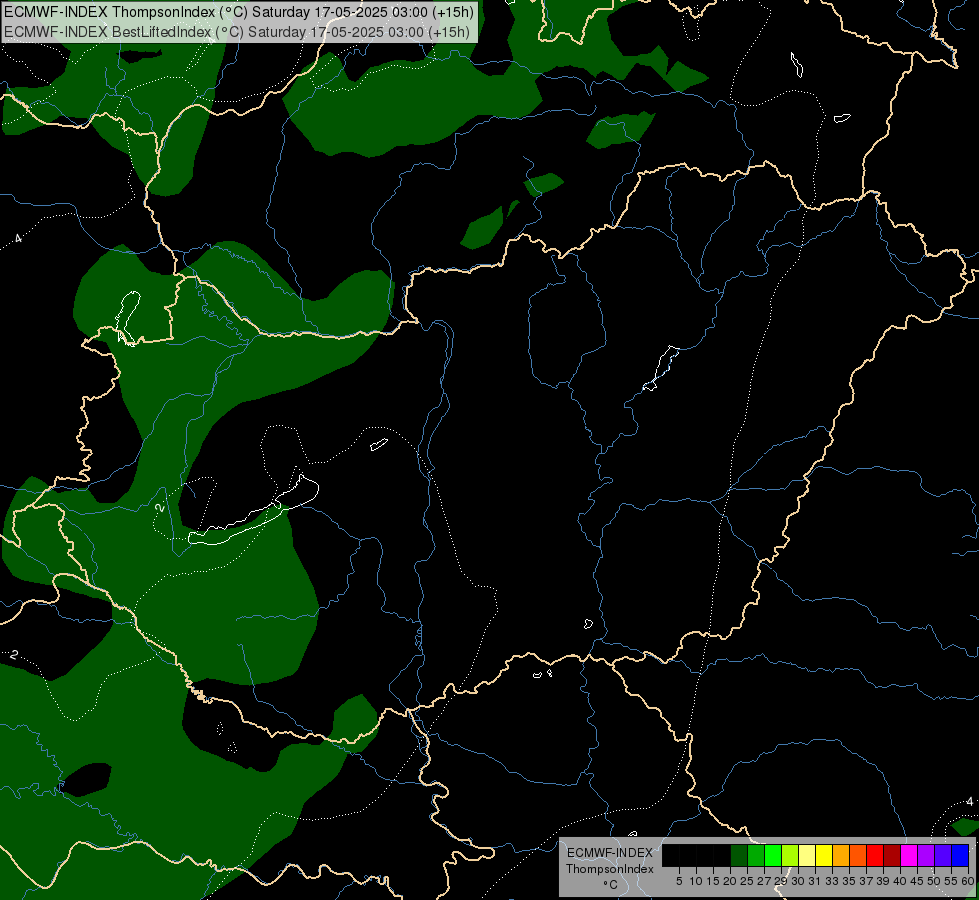Click the ECMWF-INDEX label in the legend
Image resolution: width=979 pixels, height=900 pixels.
pos(610,853)
